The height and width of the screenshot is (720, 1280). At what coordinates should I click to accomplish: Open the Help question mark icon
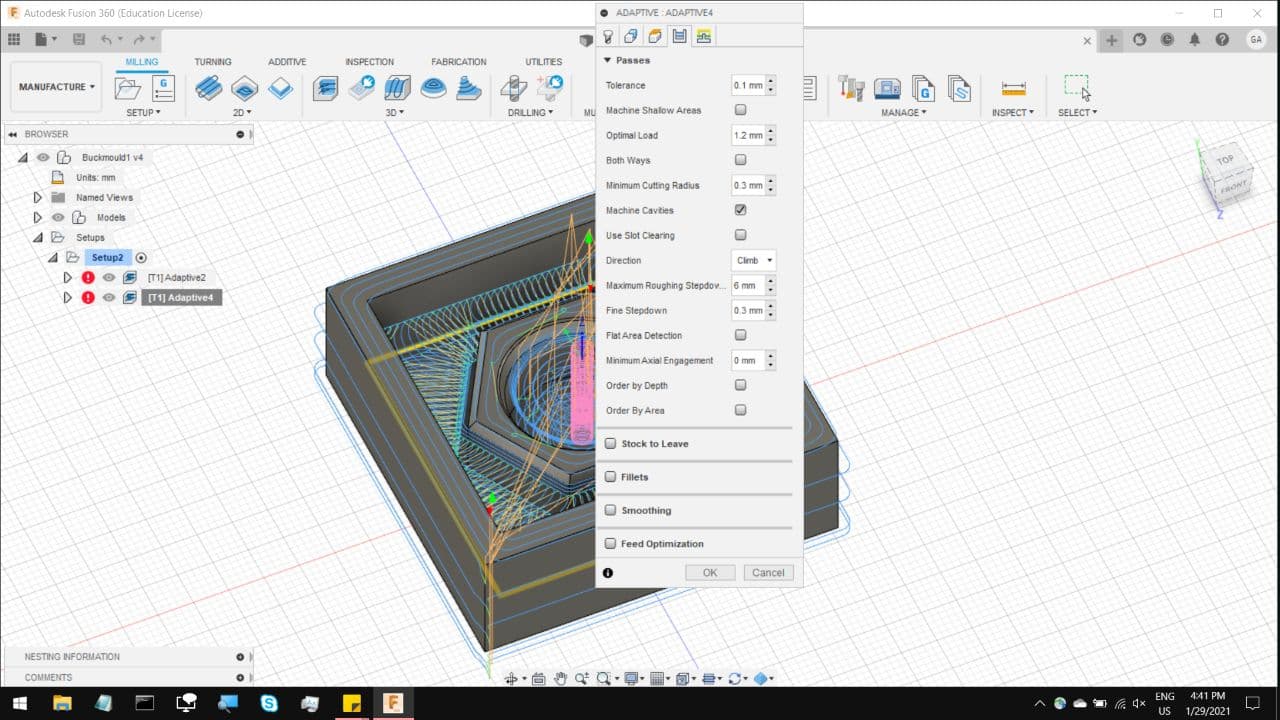[1222, 39]
